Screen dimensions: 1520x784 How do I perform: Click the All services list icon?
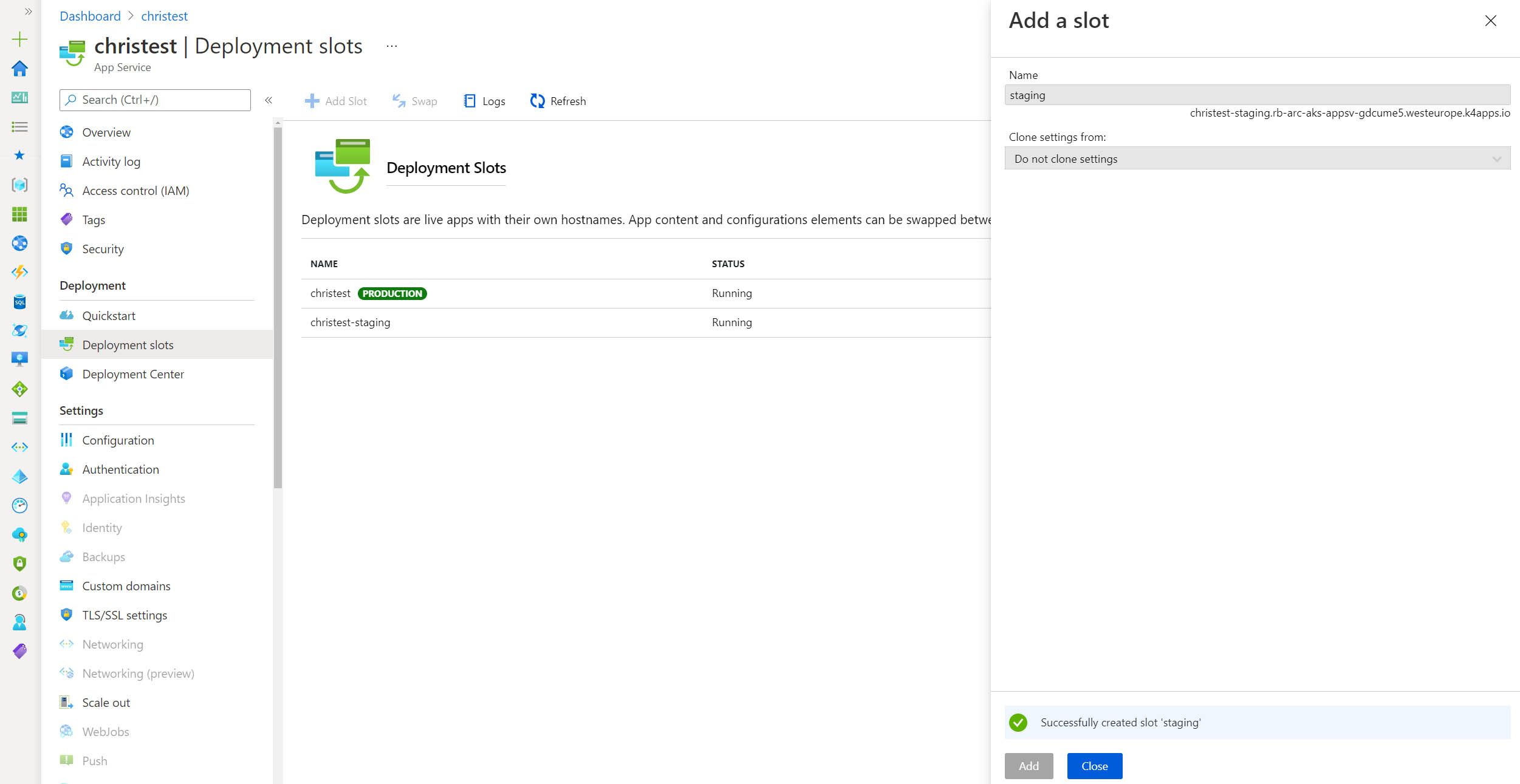pyautogui.click(x=19, y=126)
